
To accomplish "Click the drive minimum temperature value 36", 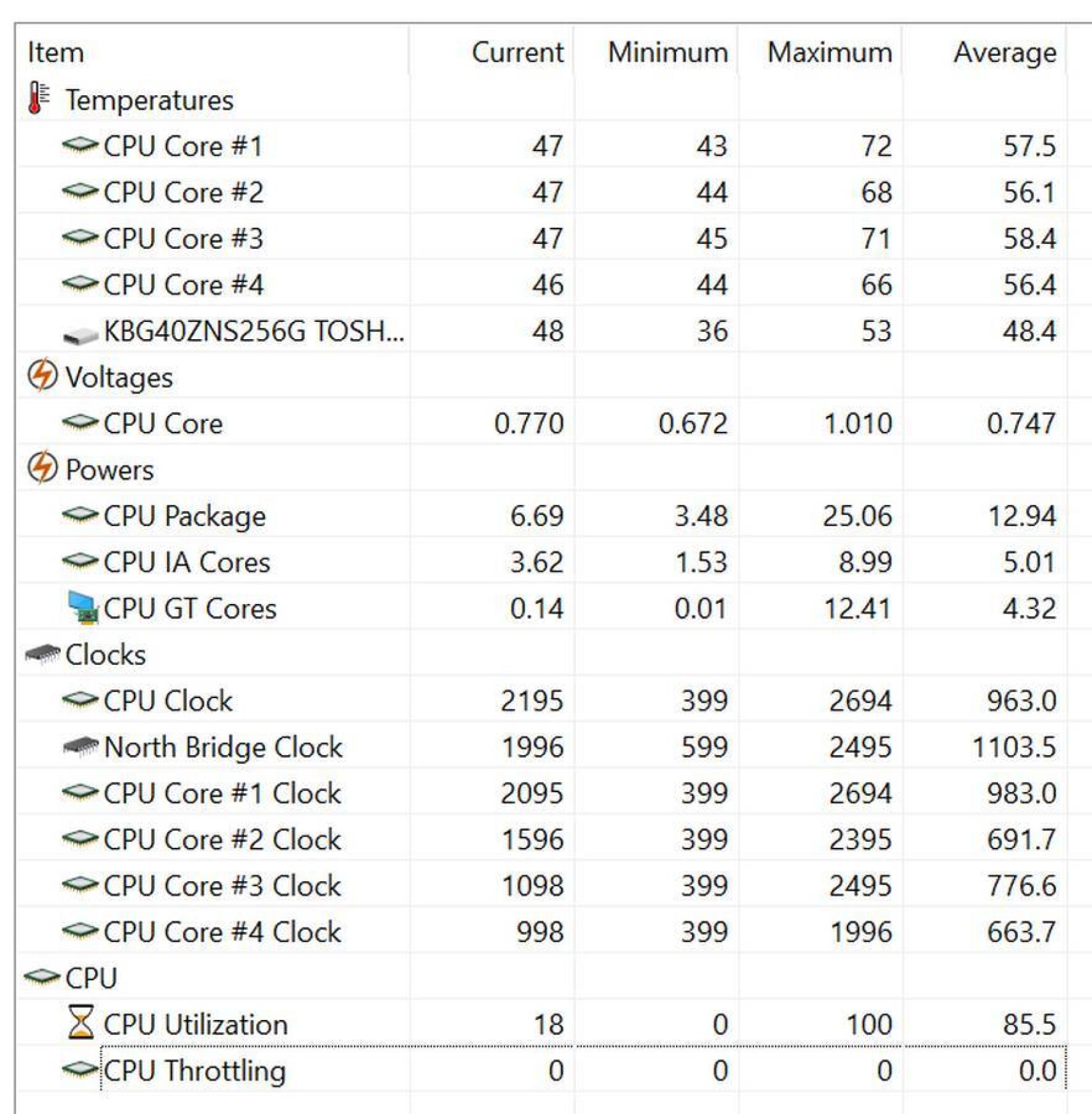I will coord(712,331).
